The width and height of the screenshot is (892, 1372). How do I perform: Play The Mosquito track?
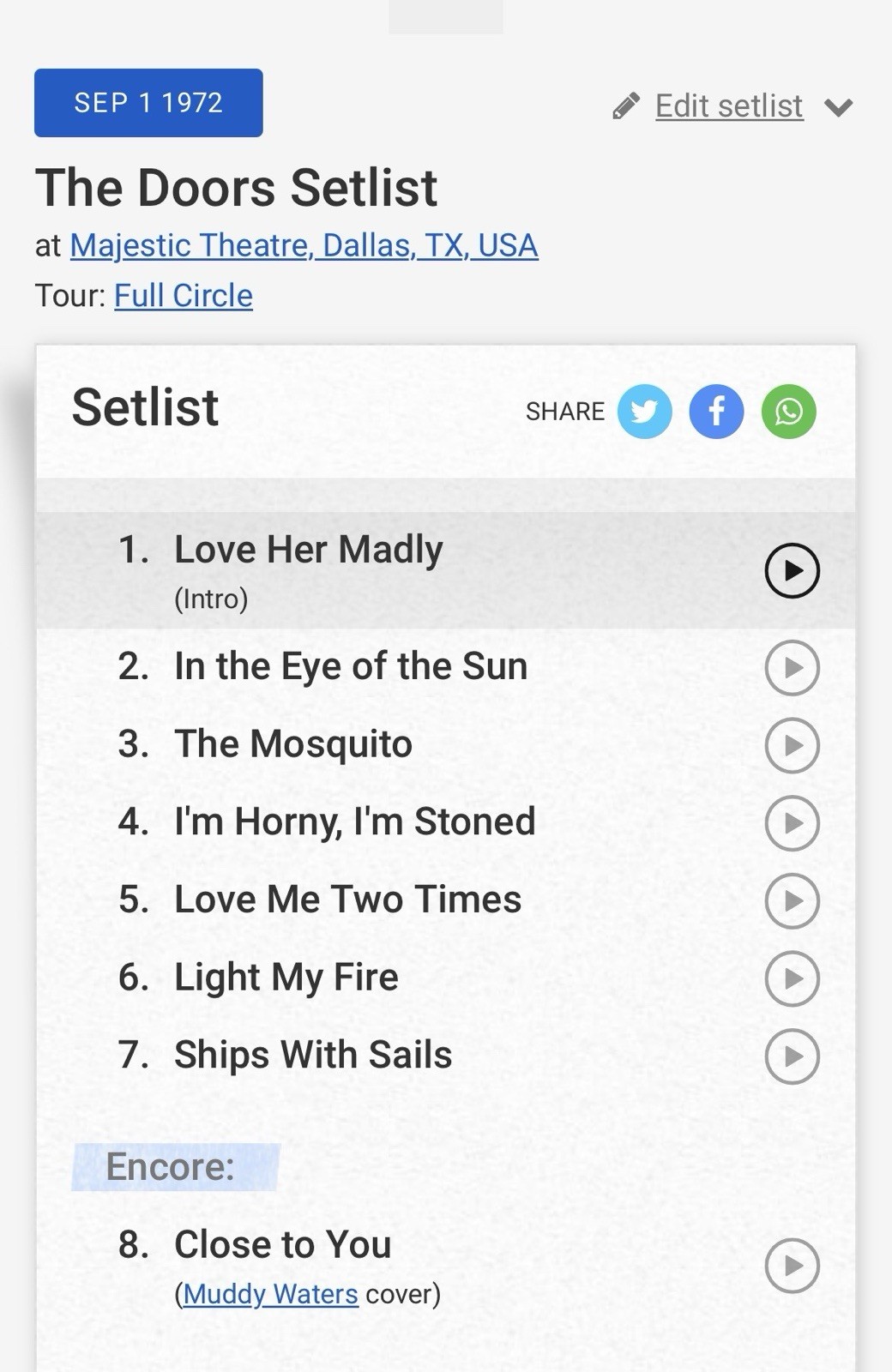[x=792, y=745]
